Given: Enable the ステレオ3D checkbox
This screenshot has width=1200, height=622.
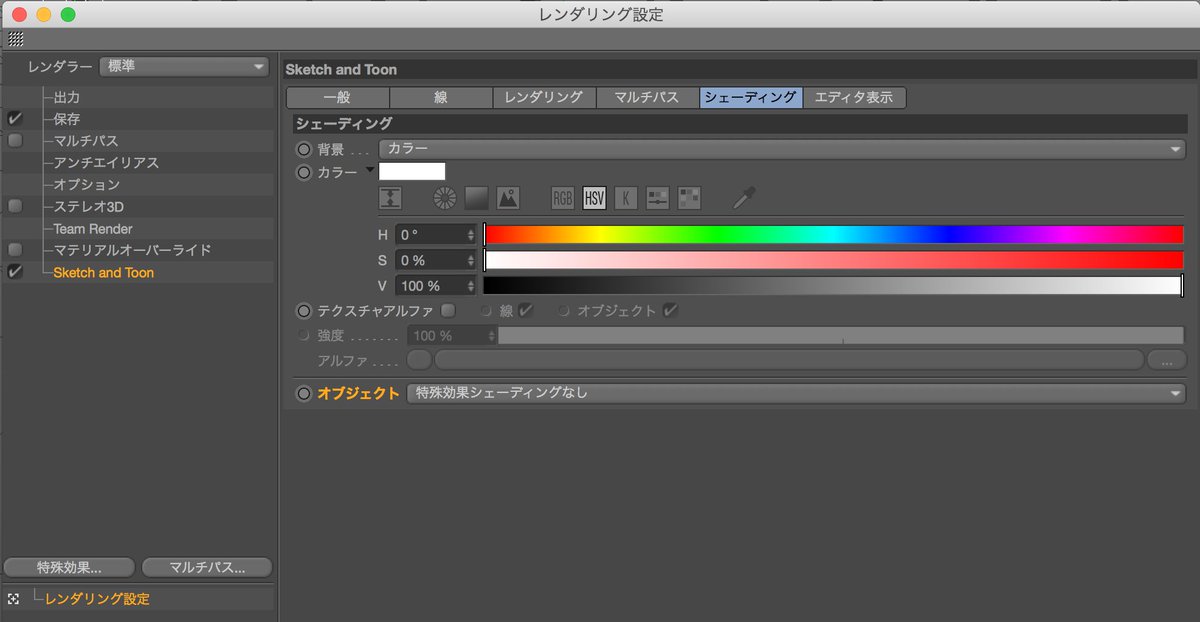Looking at the screenshot, I should [15, 206].
